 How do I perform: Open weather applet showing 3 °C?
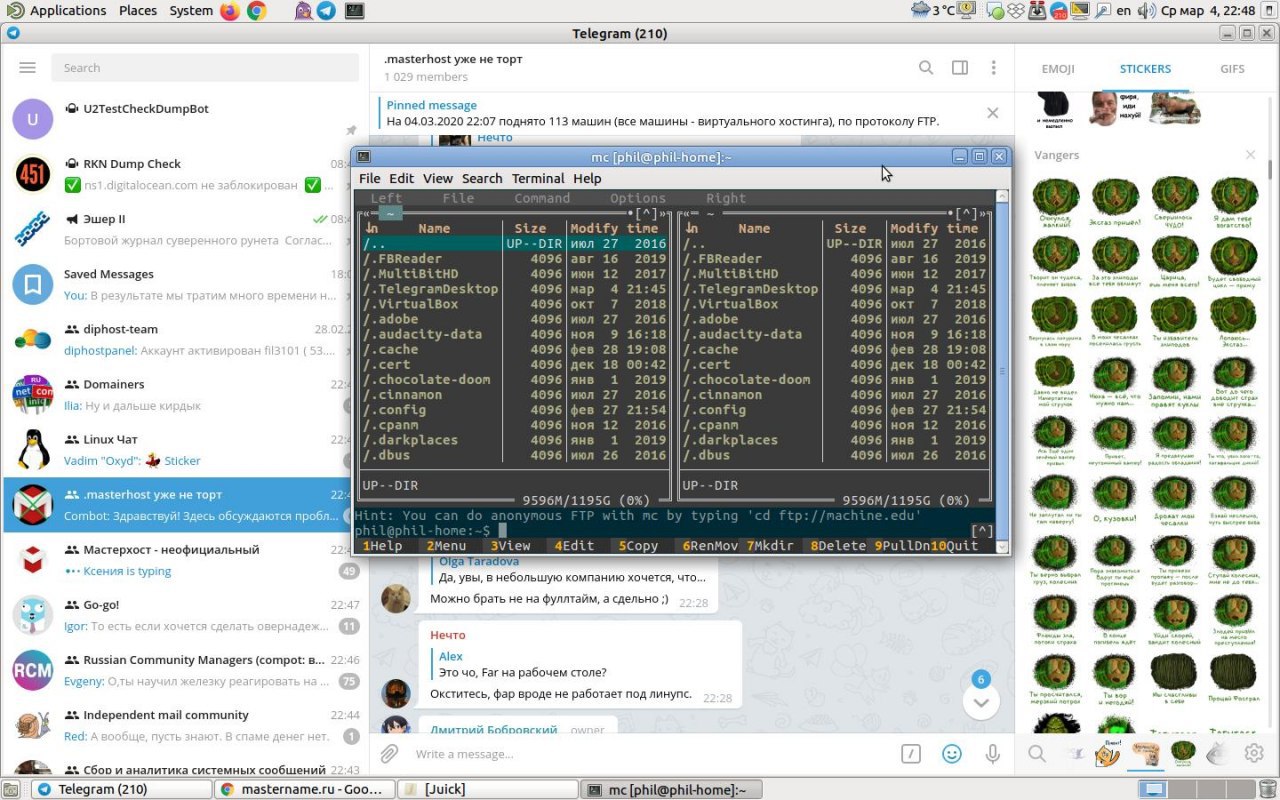933,11
